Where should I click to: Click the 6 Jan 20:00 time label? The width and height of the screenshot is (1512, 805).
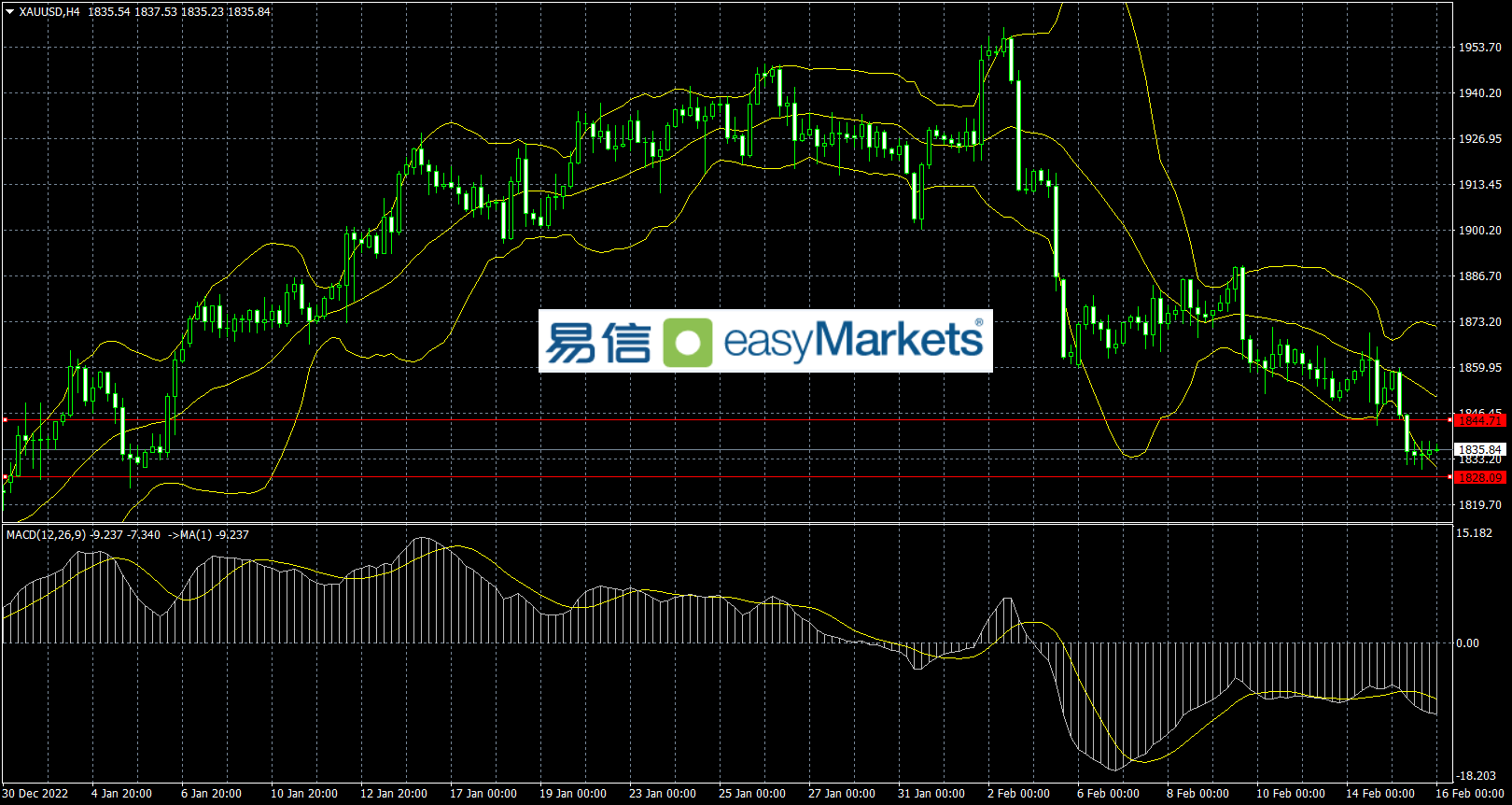click(x=211, y=794)
